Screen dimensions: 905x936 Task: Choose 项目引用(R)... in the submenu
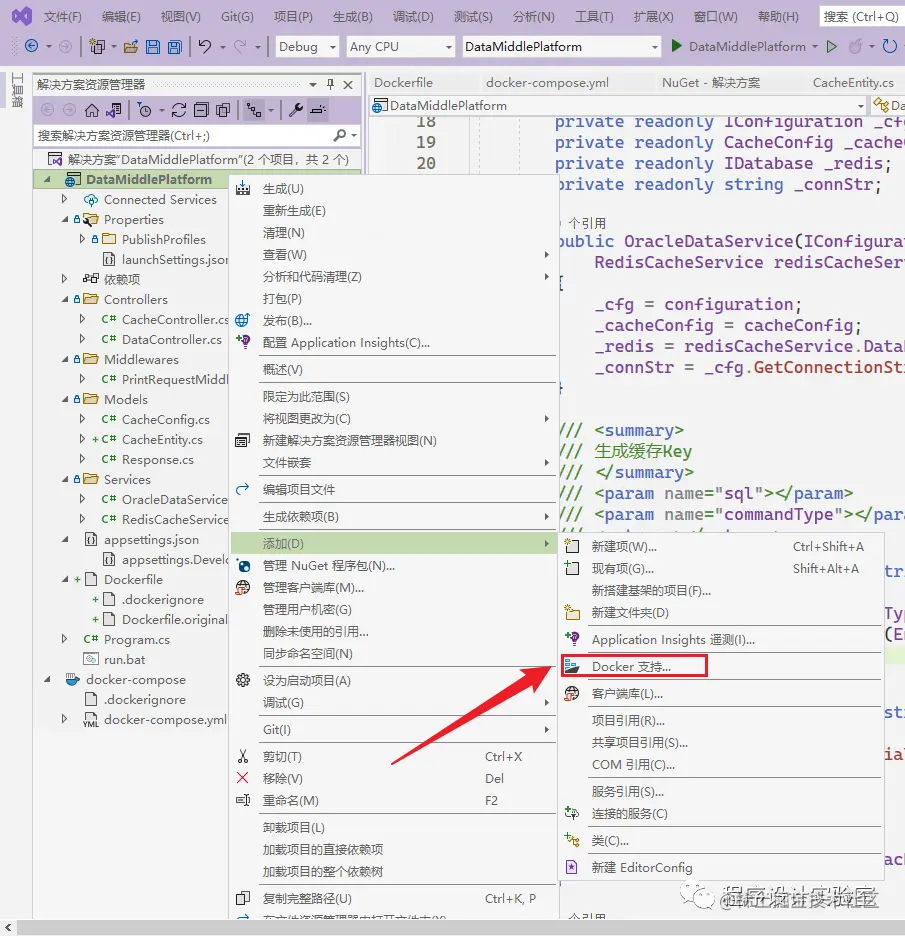[x=721, y=721]
